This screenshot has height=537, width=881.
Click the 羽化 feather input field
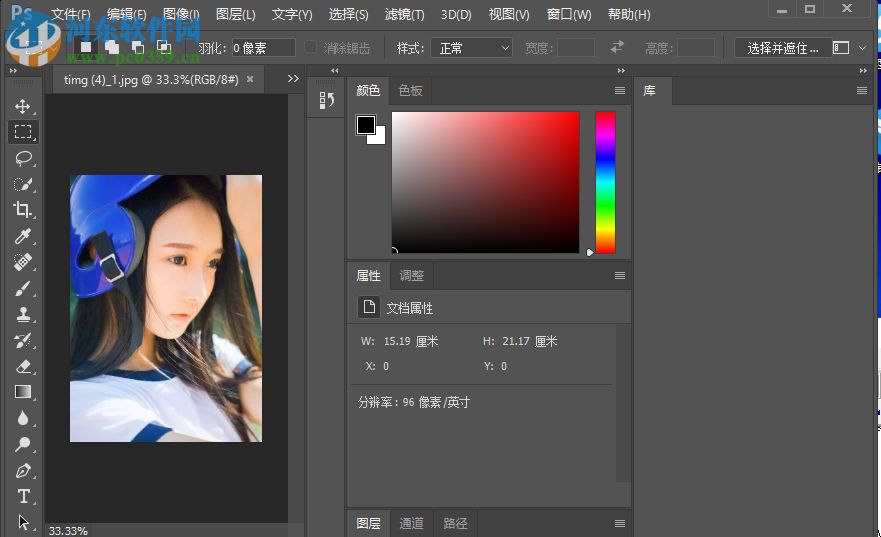point(264,48)
